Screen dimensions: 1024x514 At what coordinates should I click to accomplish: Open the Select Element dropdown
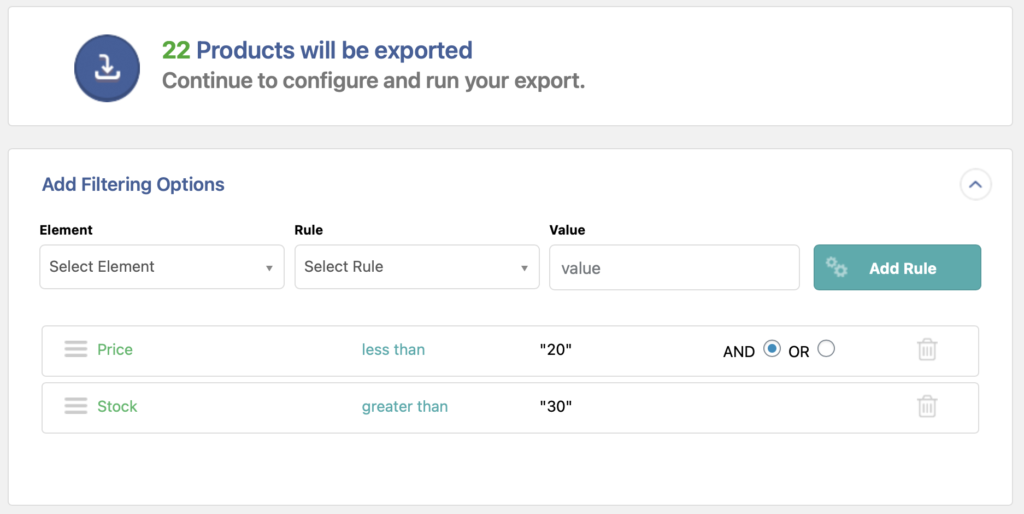(162, 267)
